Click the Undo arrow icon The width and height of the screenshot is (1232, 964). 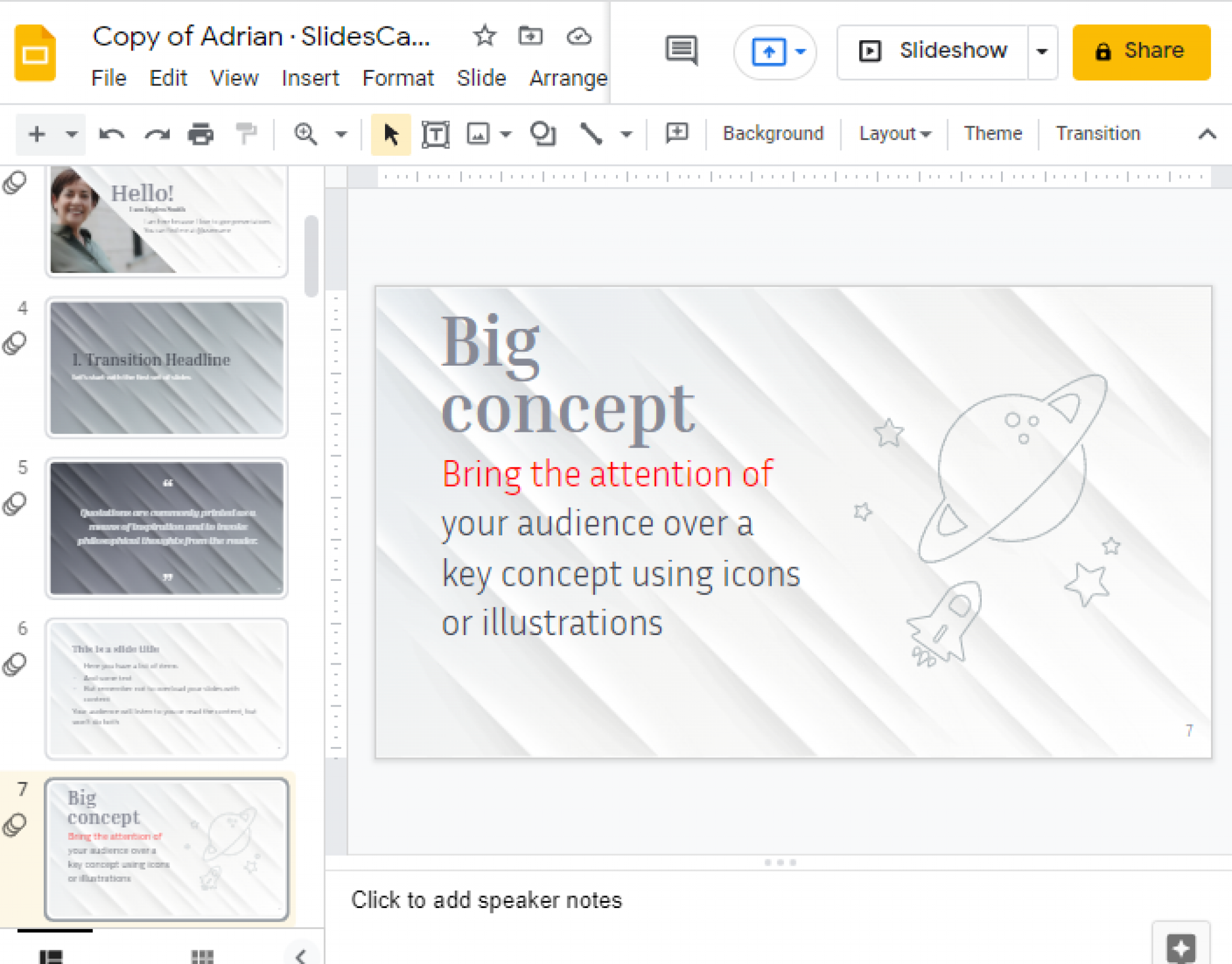click(111, 134)
